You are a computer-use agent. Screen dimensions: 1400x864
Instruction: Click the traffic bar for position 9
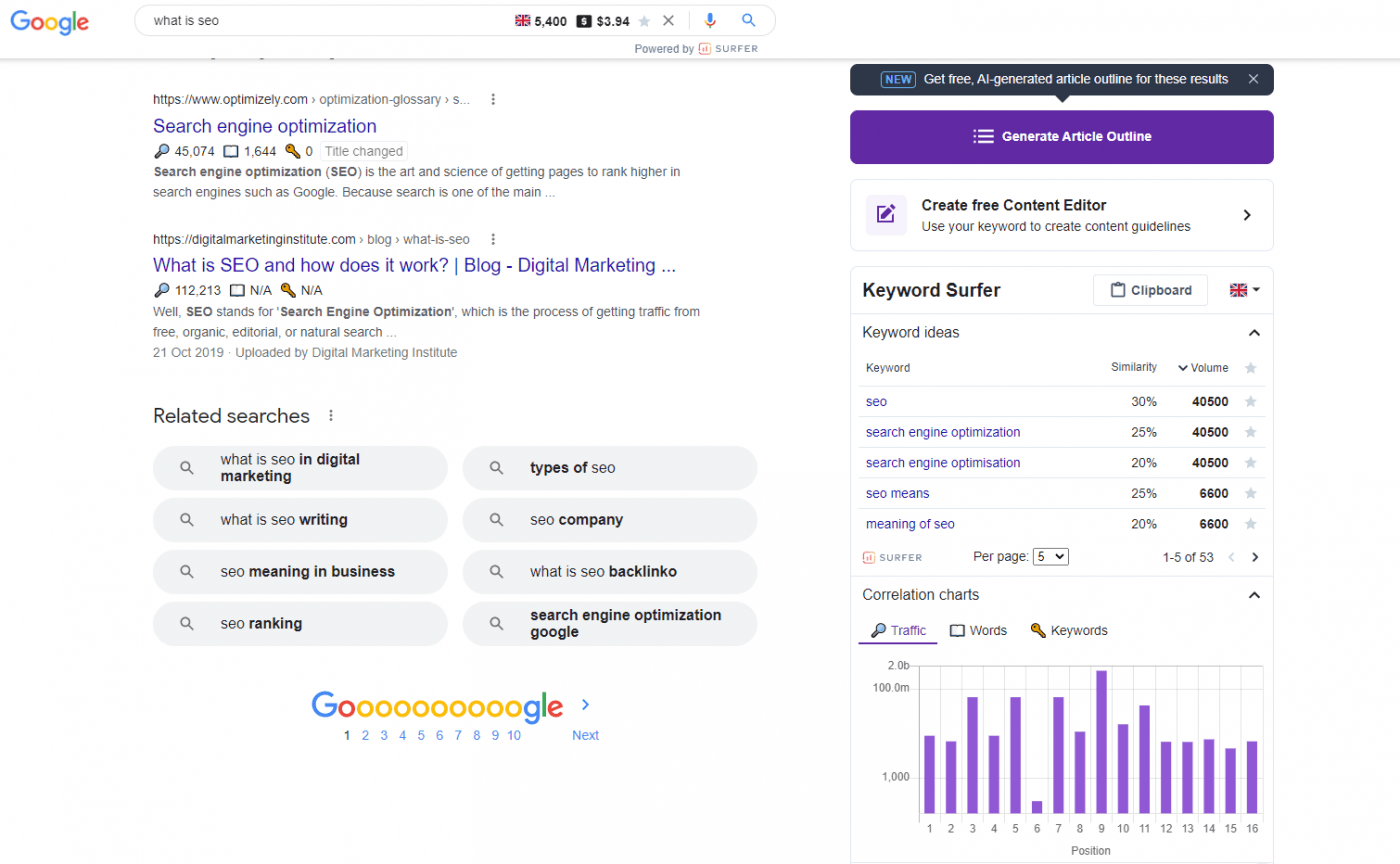pyautogui.click(x=1101, y=742)
